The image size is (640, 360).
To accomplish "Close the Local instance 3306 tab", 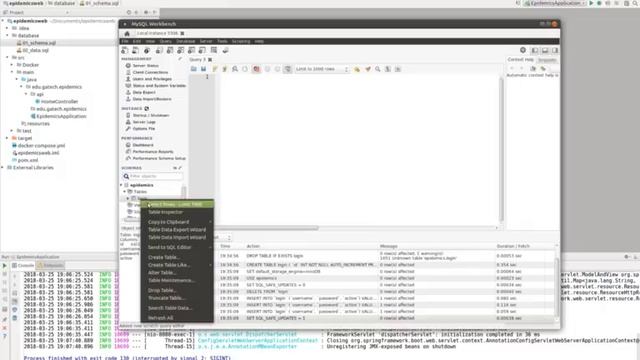I will coord(182,33).
